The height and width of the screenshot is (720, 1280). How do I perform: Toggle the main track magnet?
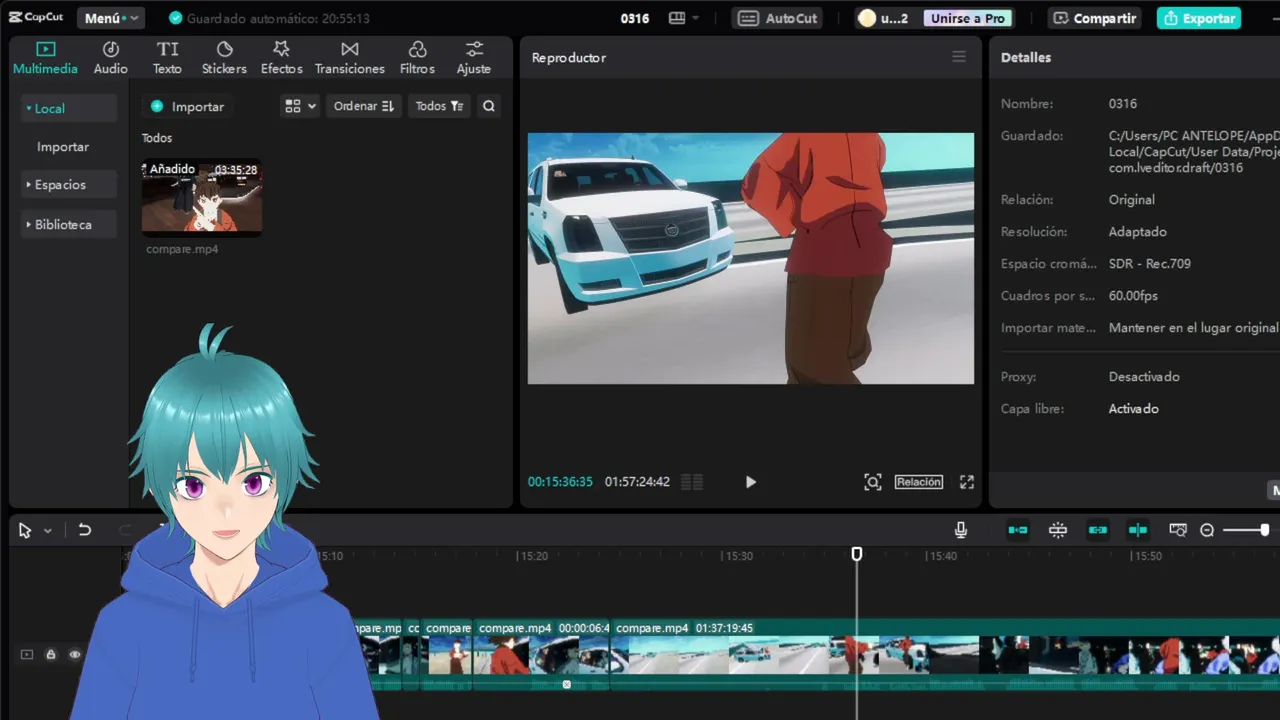1018,530
